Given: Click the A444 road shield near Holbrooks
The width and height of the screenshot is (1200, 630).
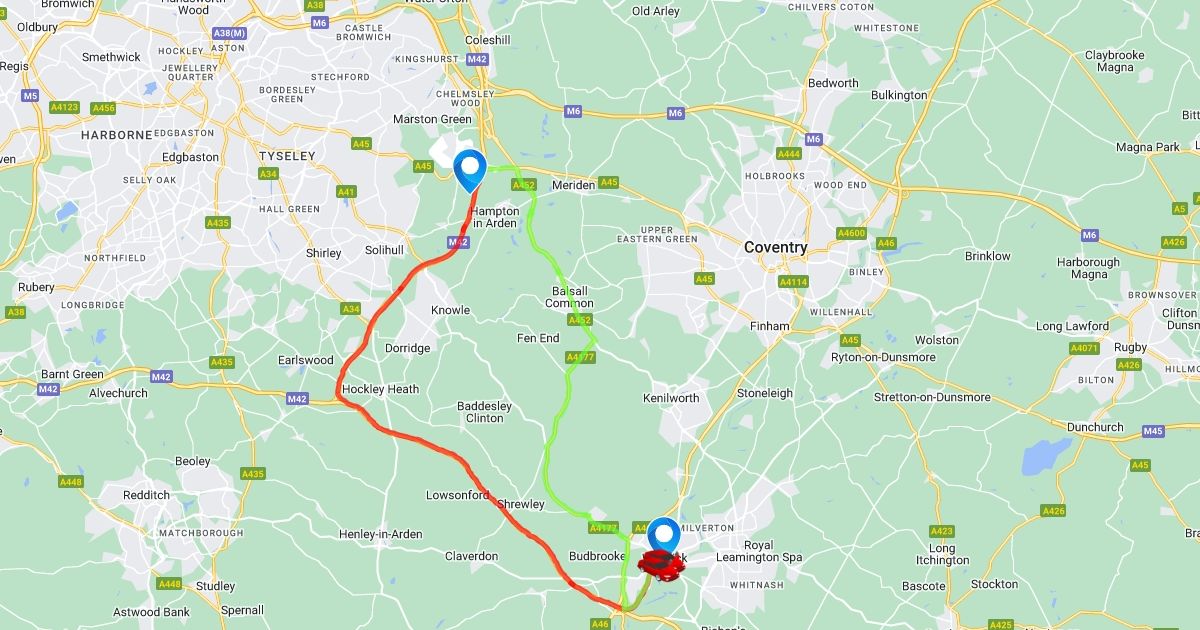Looking at the screenshot, I should (789, 154).
